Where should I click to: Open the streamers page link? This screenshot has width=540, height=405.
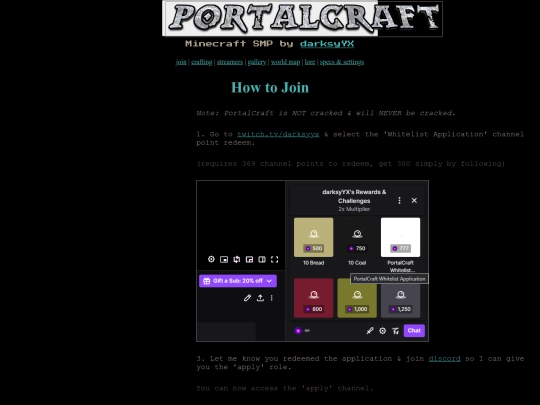click(230, 62)
